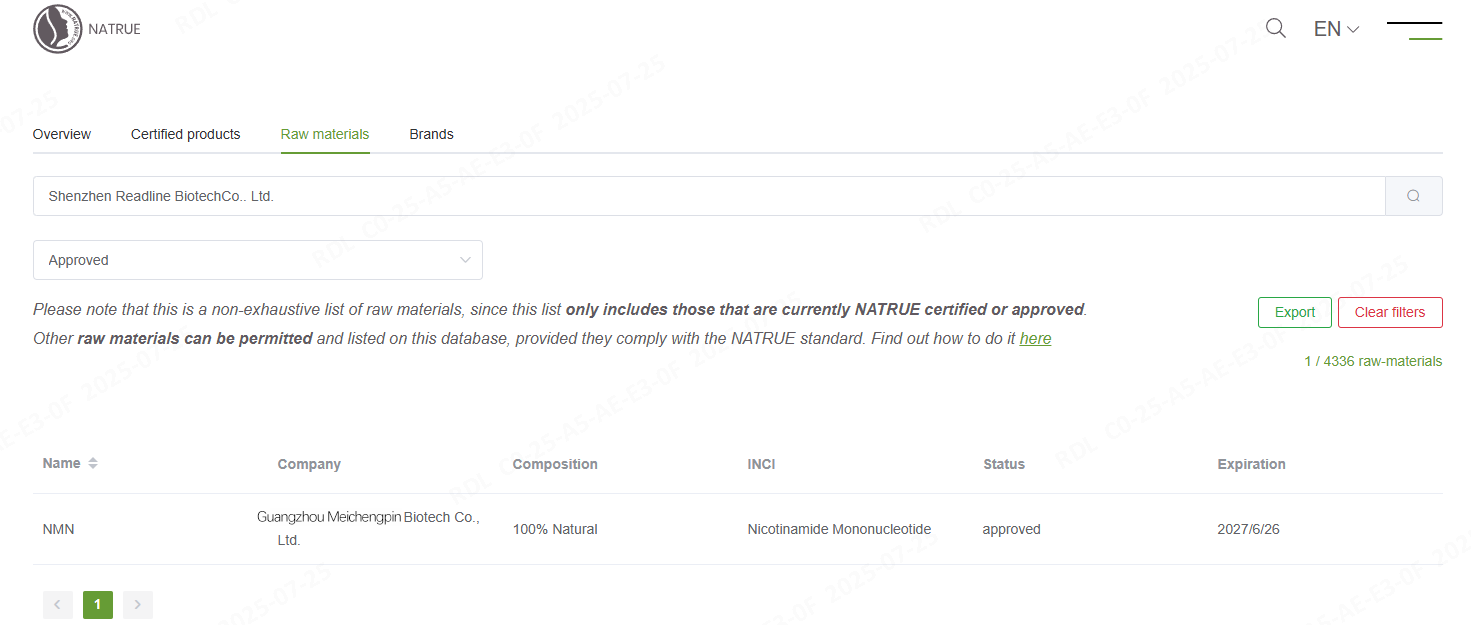The image size is (1473, 627).
Task: Click the Company column header
Action: [x=309, y=464]
